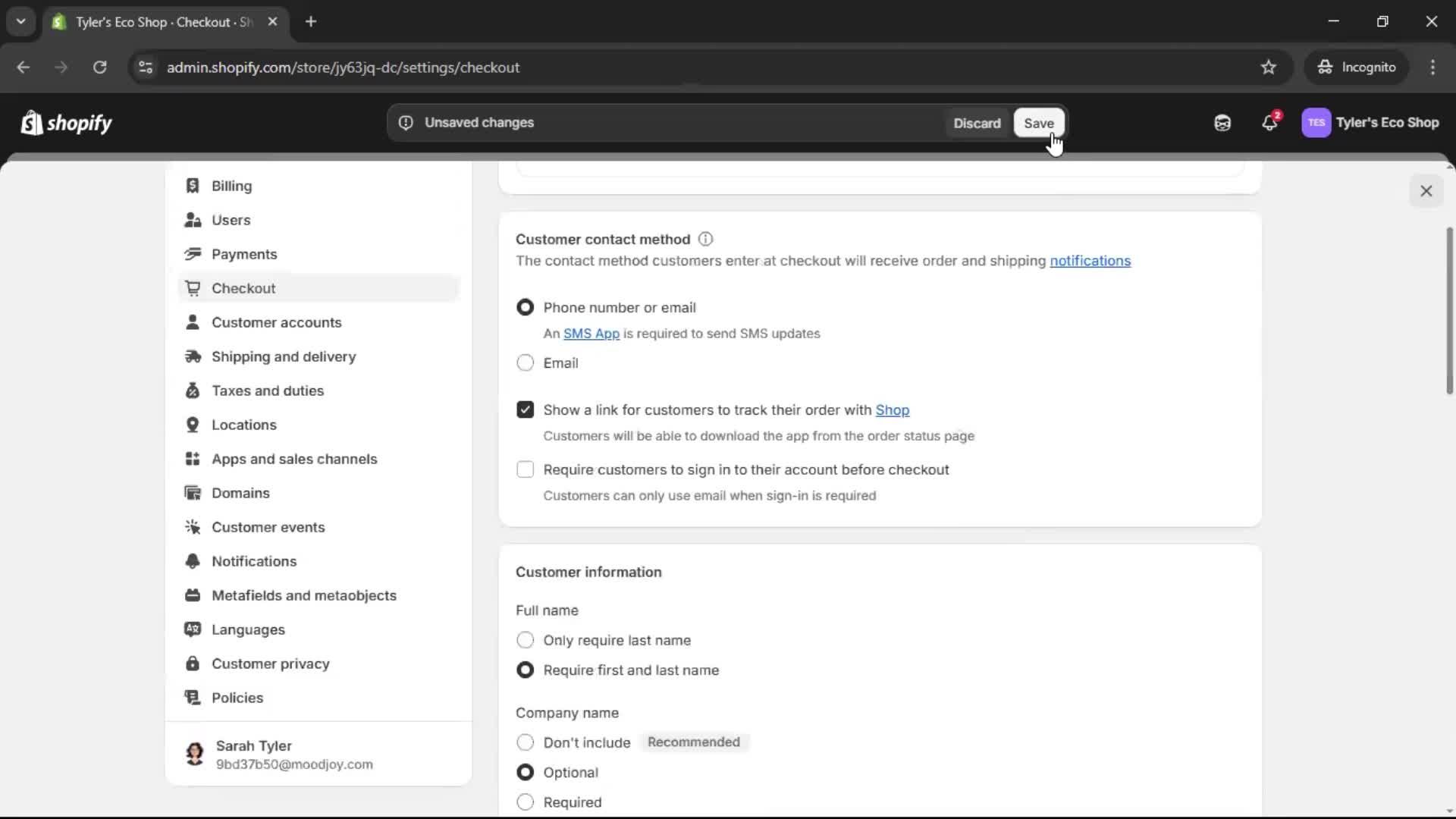The image size is (1456, 819).
Task: Open the Notifications settings page
Action: (254, 561)
